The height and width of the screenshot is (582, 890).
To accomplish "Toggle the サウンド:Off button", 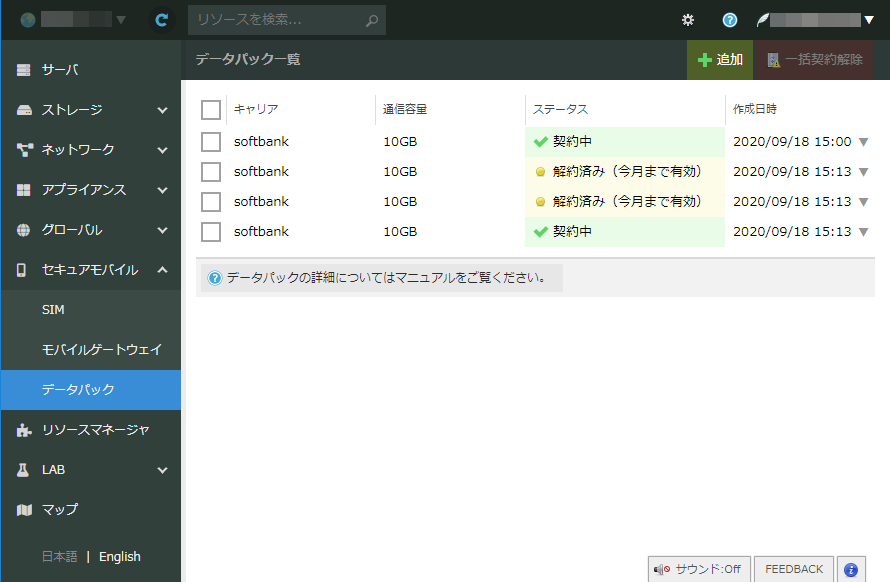I will [698, 569].
